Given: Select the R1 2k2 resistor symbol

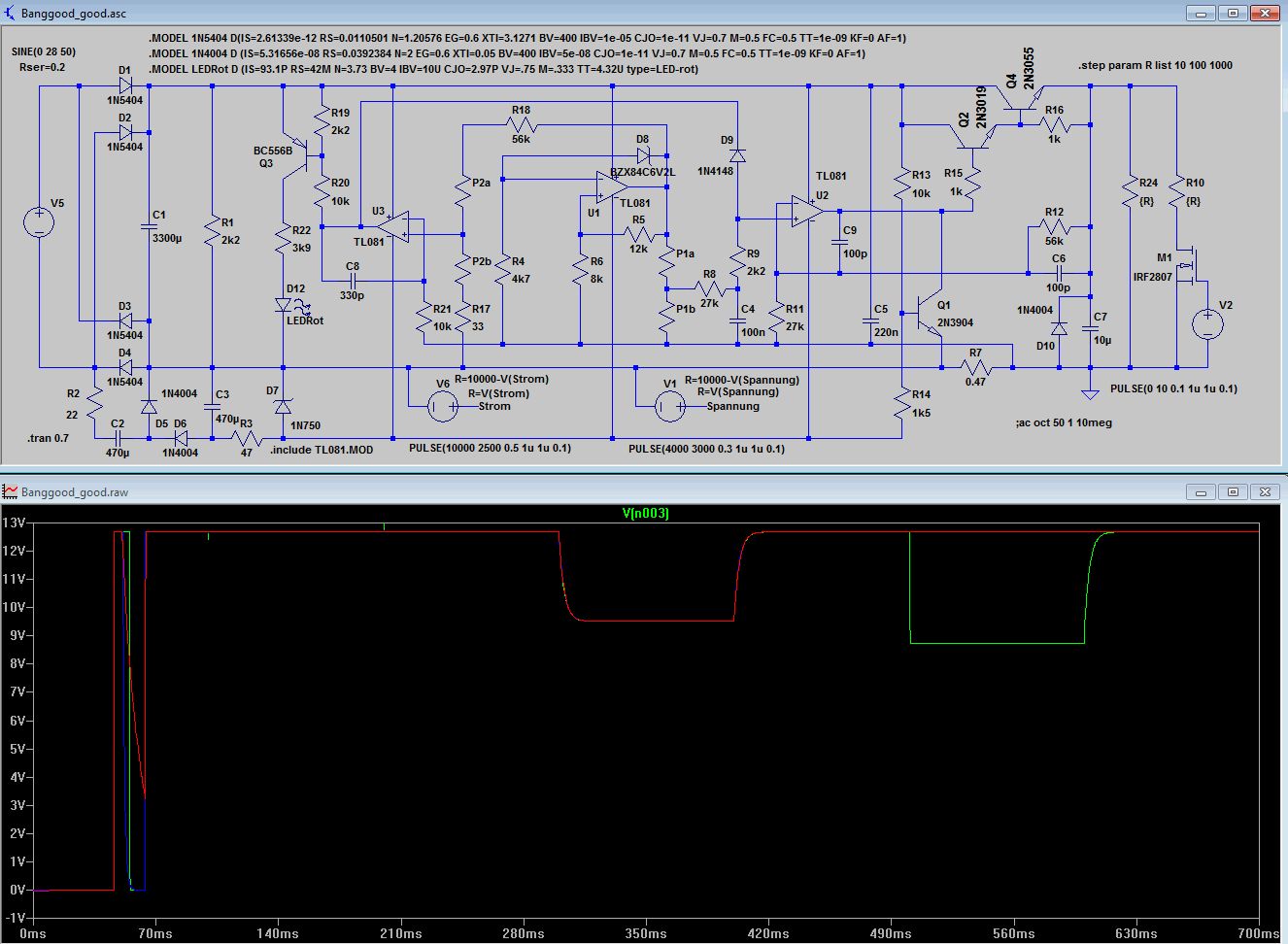Looking at the screenshot, I should pyautogui.click(x=213, y=231).
